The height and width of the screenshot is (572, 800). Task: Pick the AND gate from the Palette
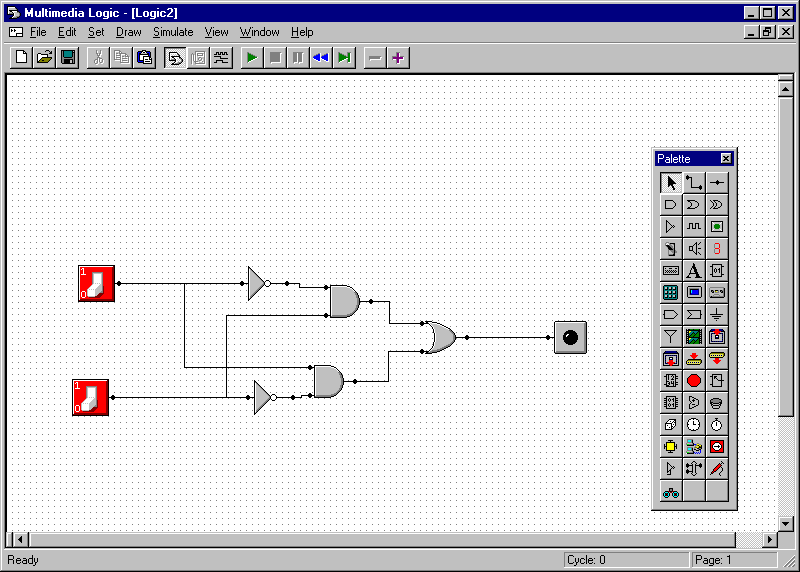(x=670, y=204)
